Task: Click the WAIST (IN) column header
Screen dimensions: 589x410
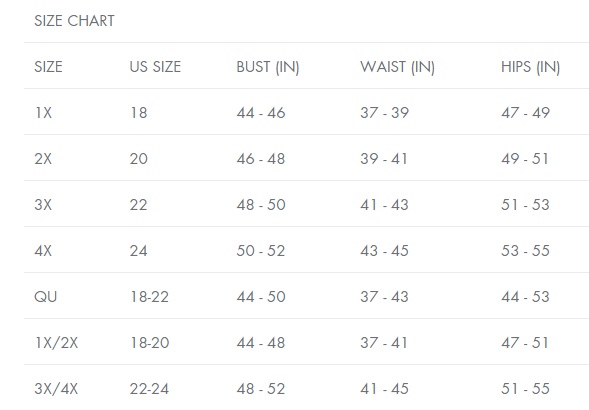Action: point(397,67)
